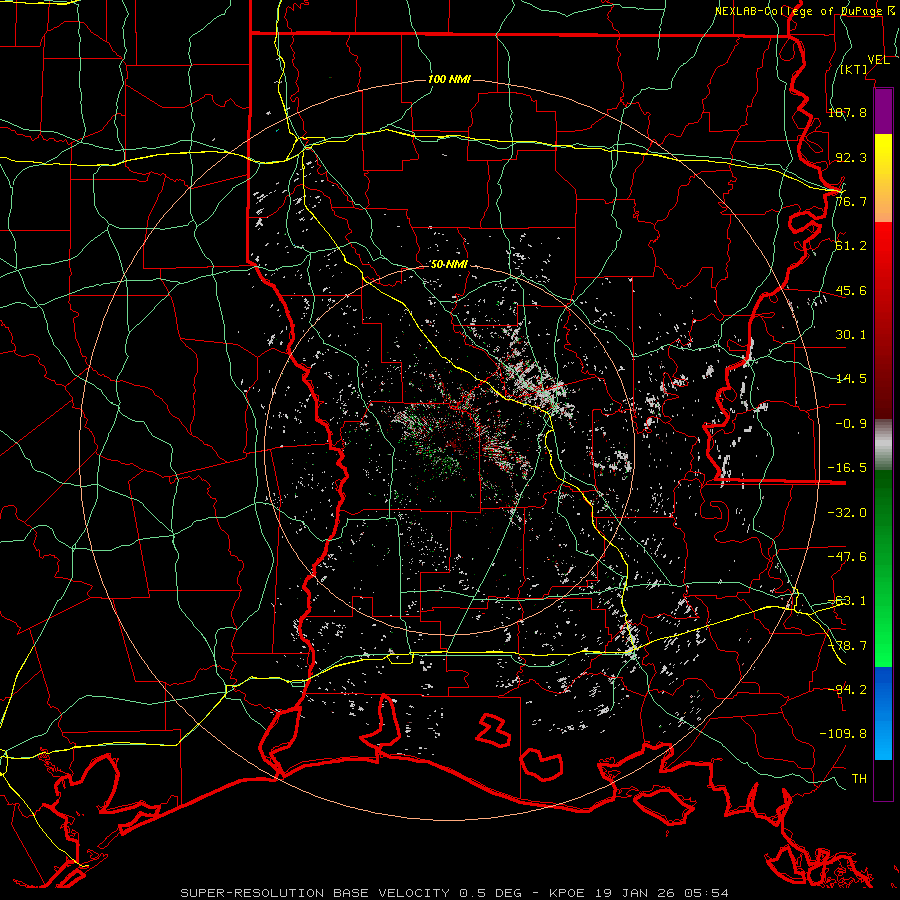
Task: Click the 92.3 value on velocity scale
Action: 851,157
